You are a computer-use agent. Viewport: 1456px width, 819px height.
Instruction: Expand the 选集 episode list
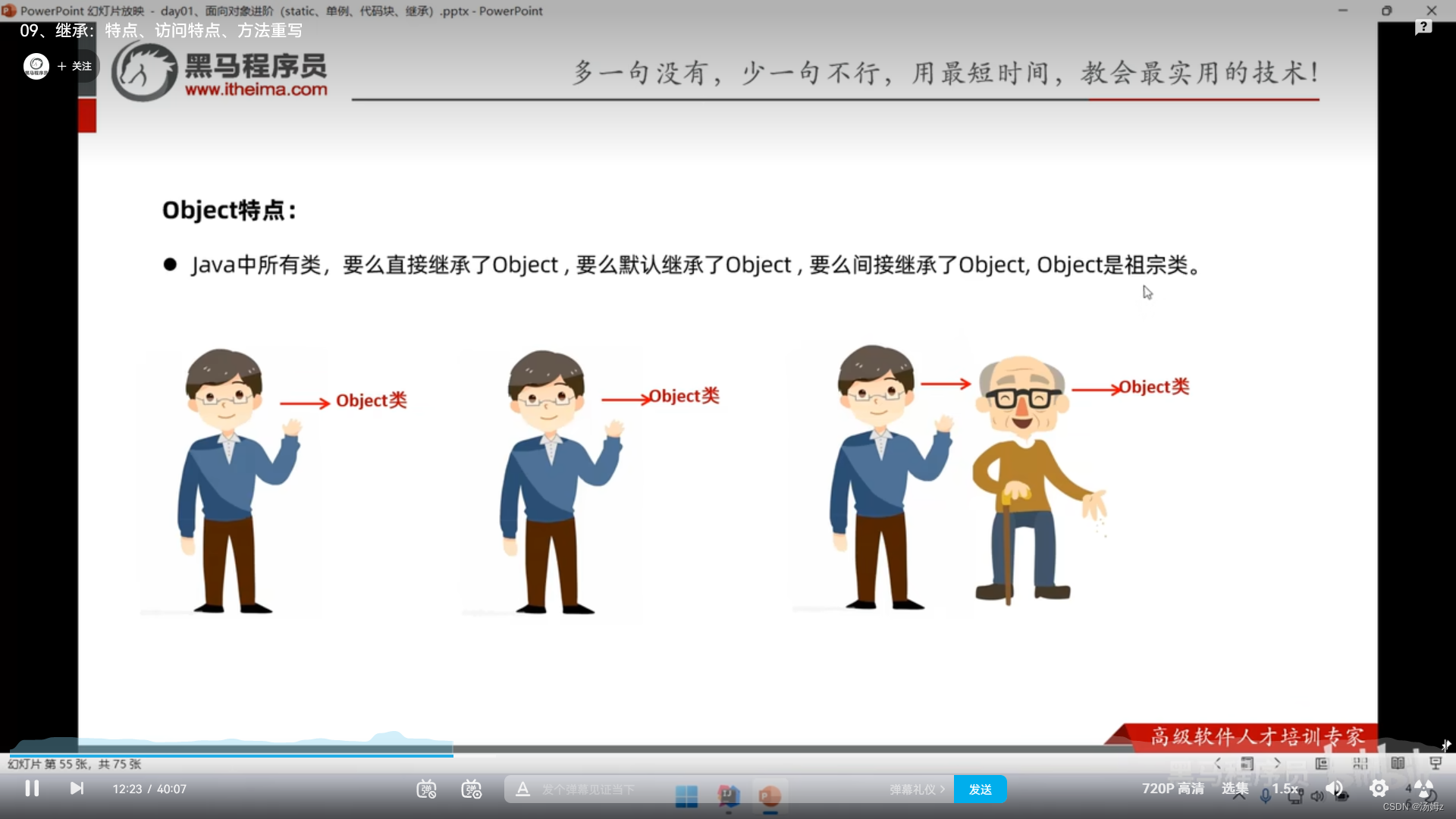point(1235,789)
